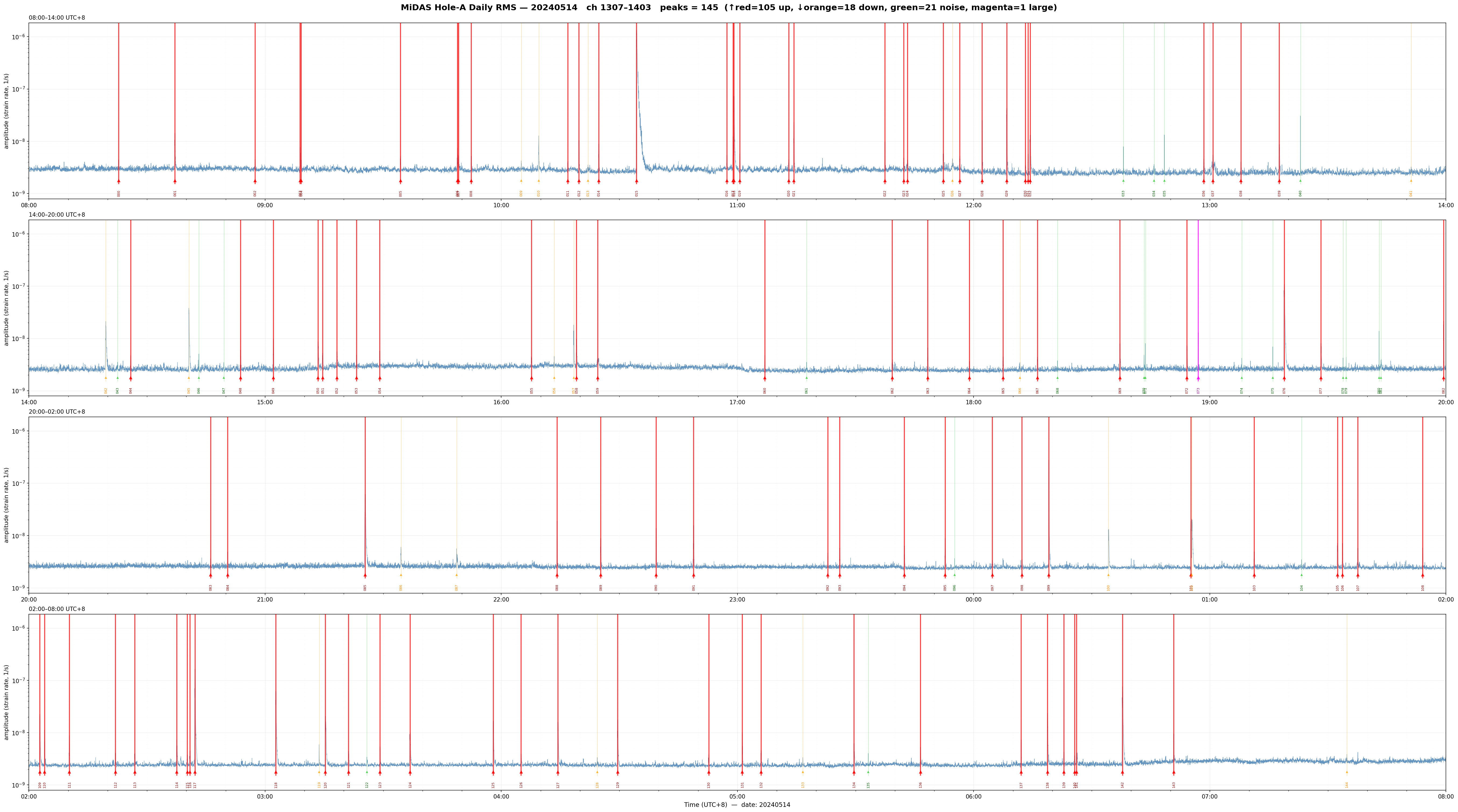Click the 00:00 tick label
1458x812 pixels.
pyautogui.click(x=974, y=599)
